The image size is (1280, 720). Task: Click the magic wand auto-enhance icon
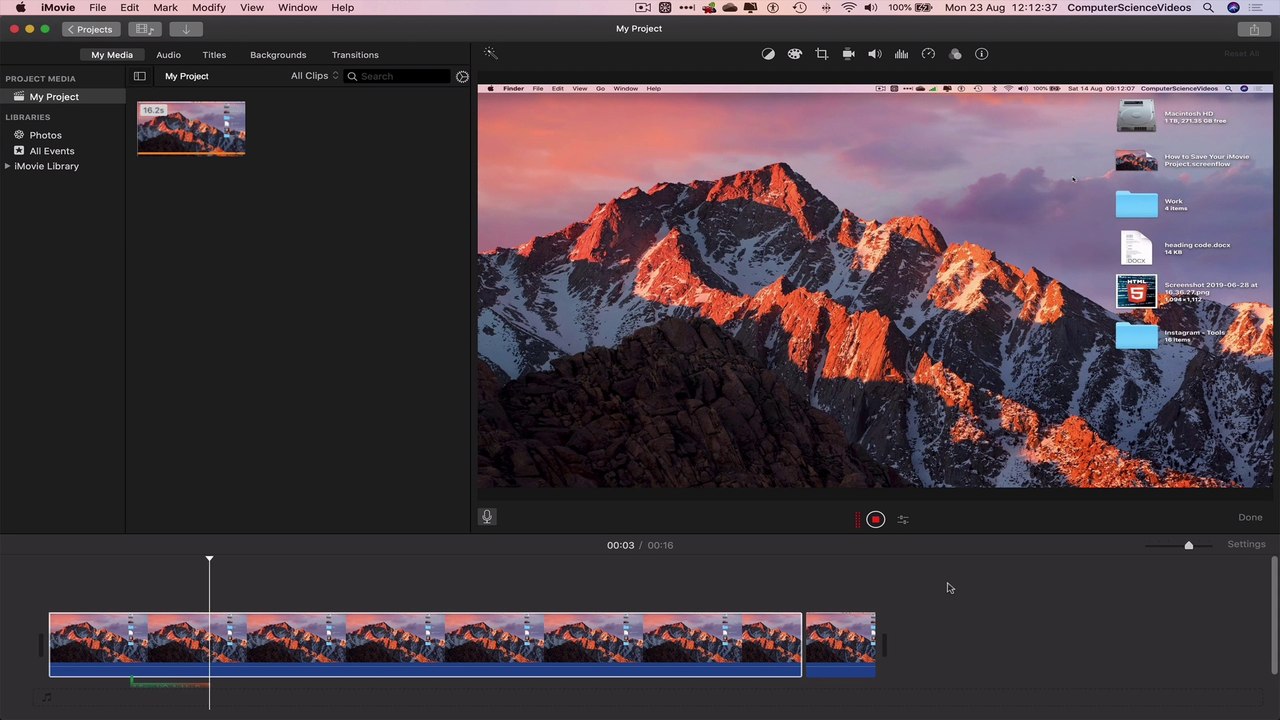click(x=490, y=53)
